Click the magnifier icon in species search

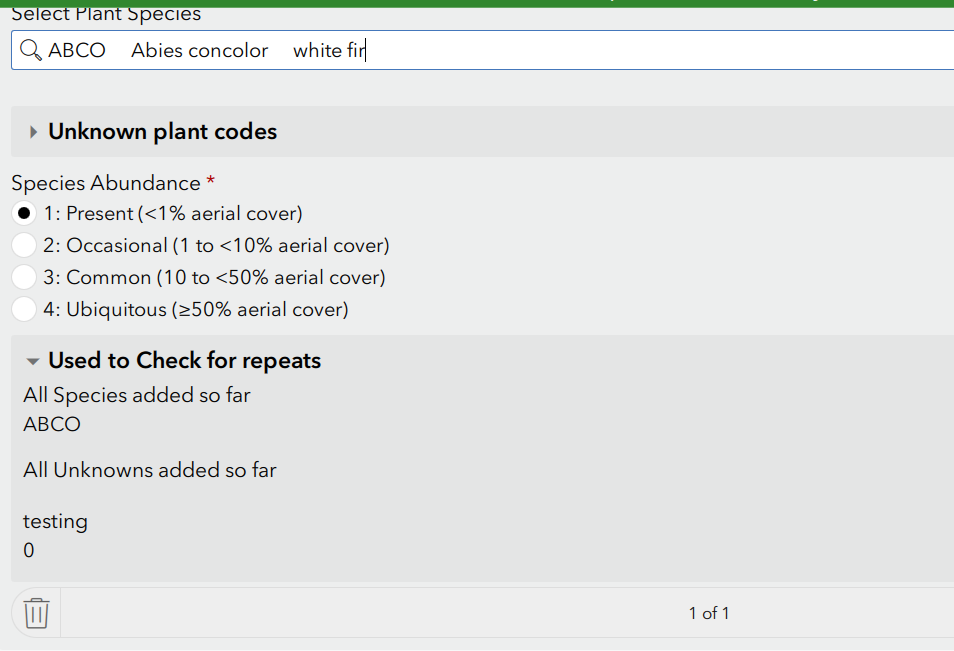click(x=31, y=50)
